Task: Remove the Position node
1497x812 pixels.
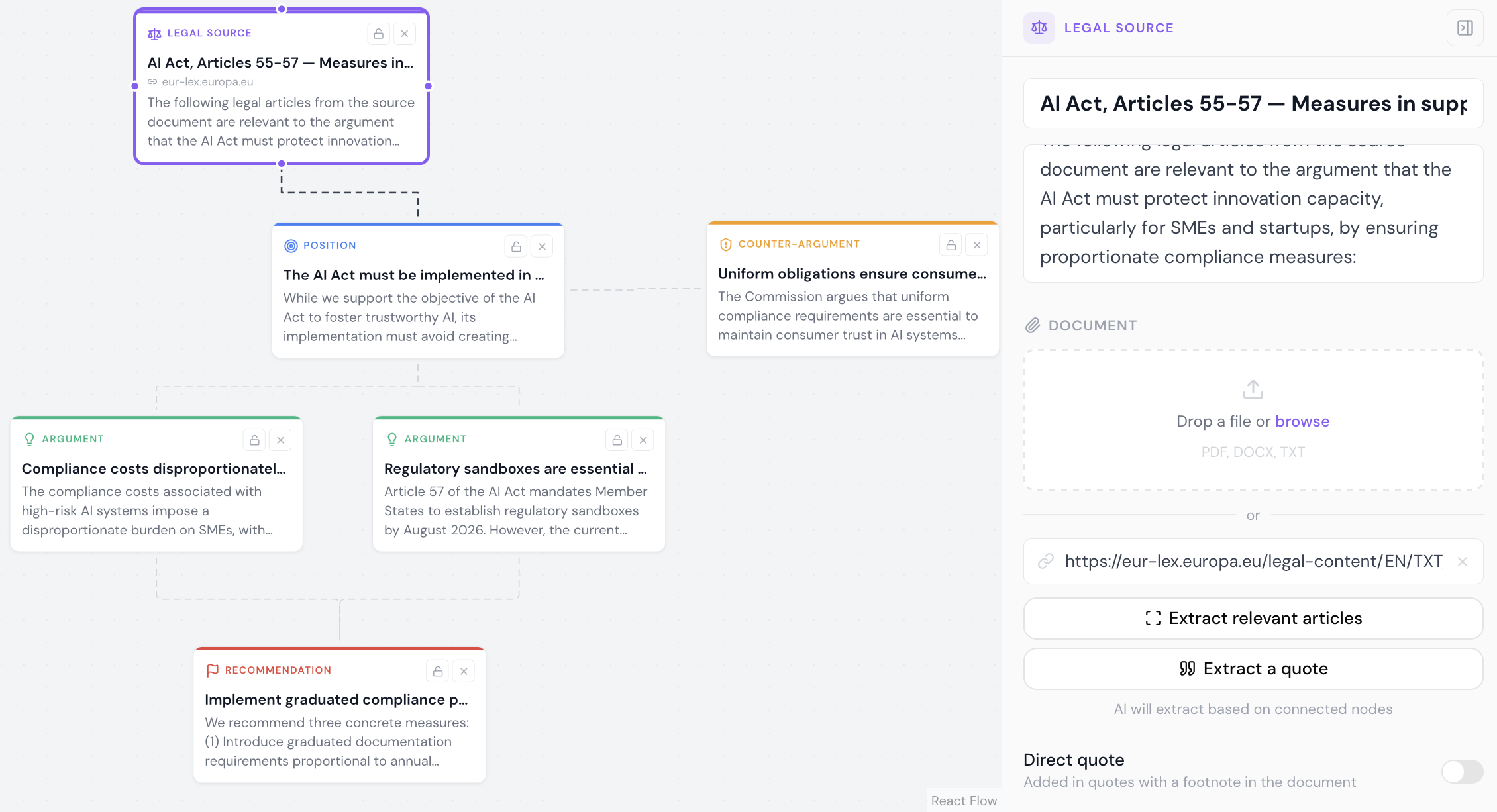Action: pyautogui.click(x=542, y=246)
